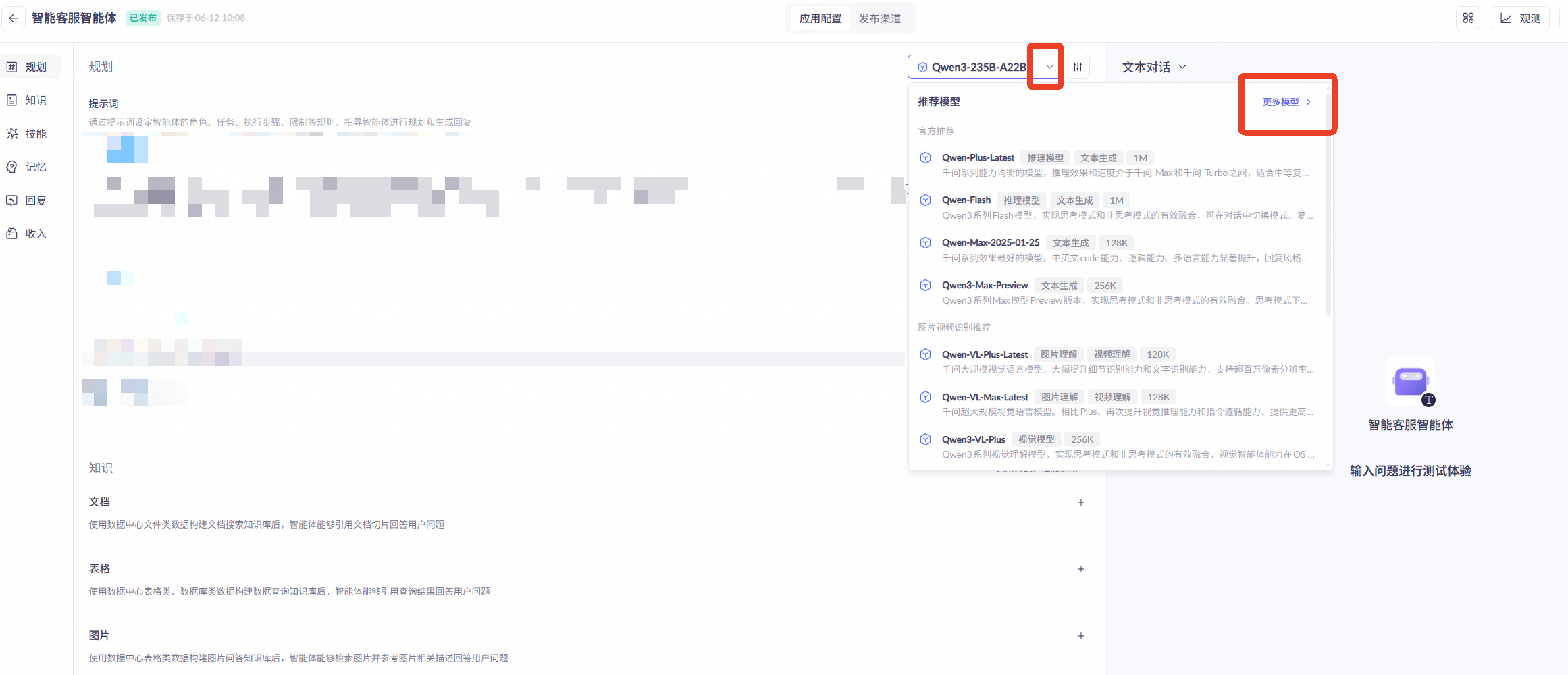
Task: Open the 技能 sidebar icon
Action: (x=12, y=134)
